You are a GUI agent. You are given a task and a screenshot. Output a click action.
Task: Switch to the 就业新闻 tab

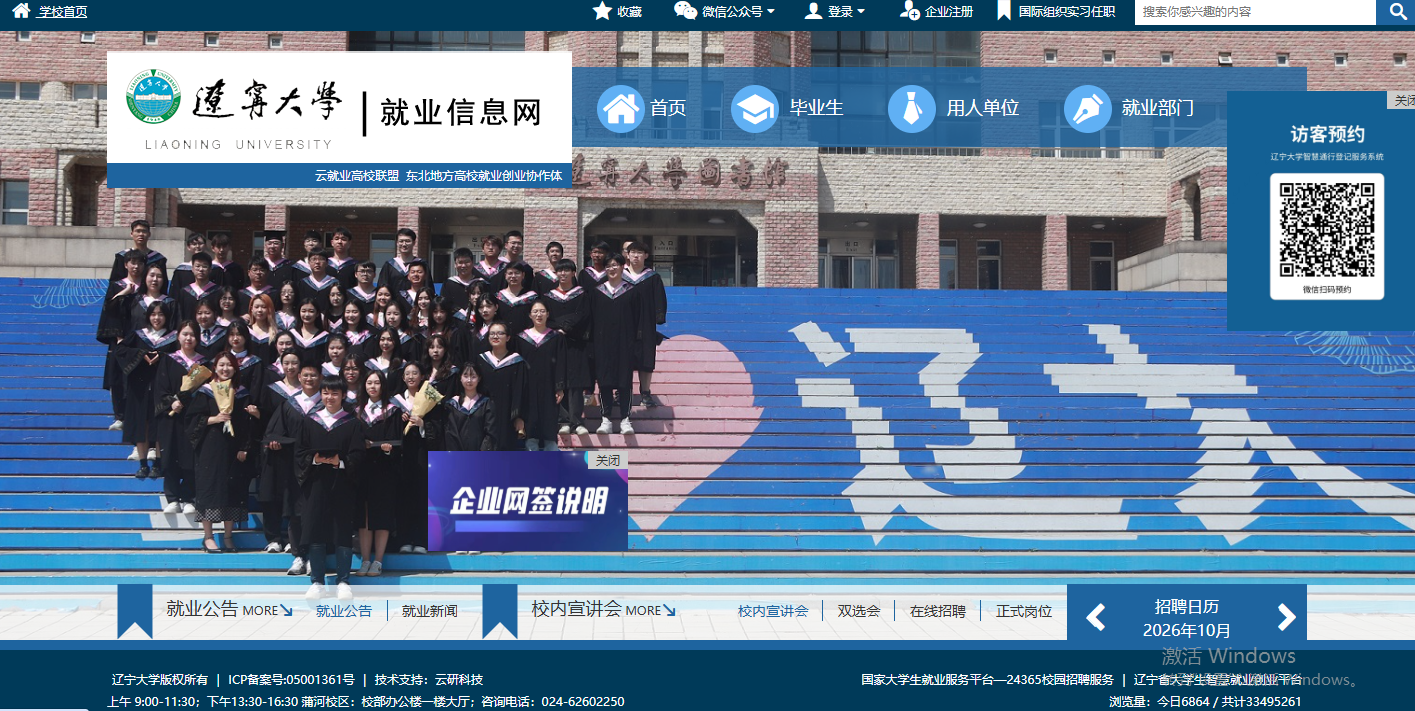[430, 611]
